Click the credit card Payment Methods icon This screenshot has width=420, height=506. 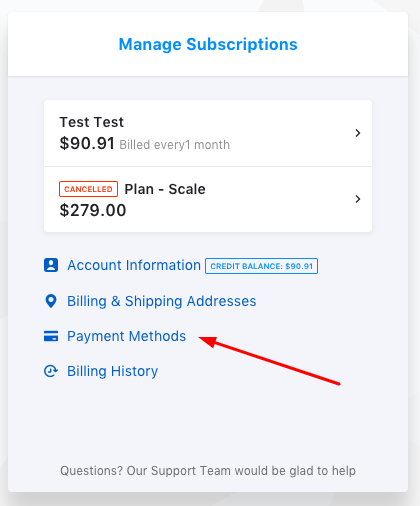point(51,336)
